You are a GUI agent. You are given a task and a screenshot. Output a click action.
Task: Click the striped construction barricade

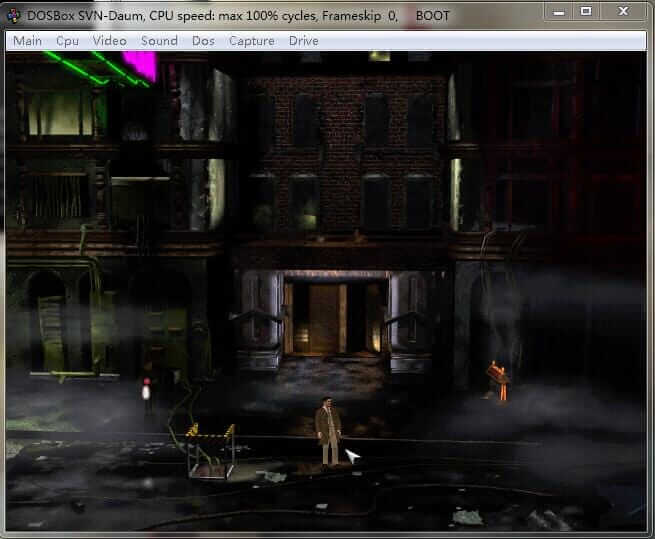211,450
